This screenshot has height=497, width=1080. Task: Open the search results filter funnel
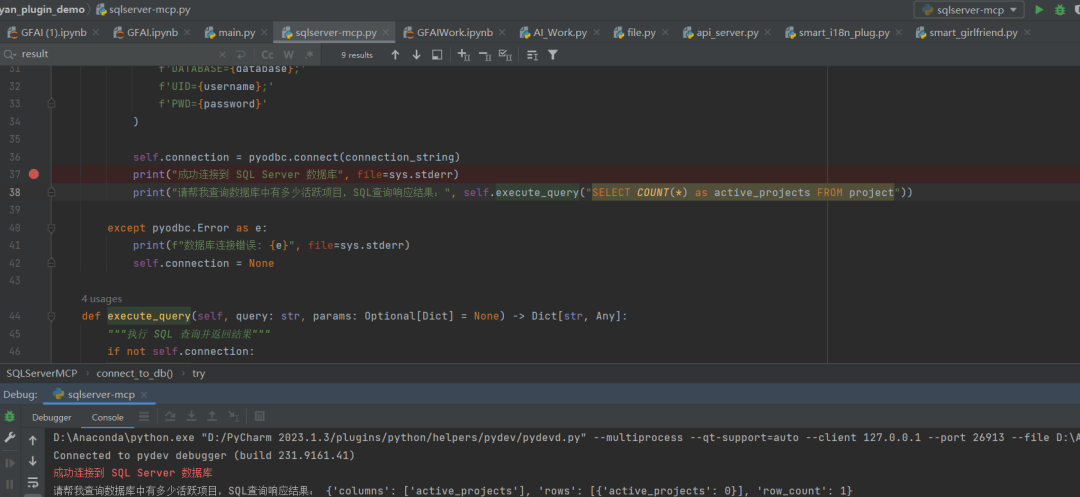[x=552, y=55]
